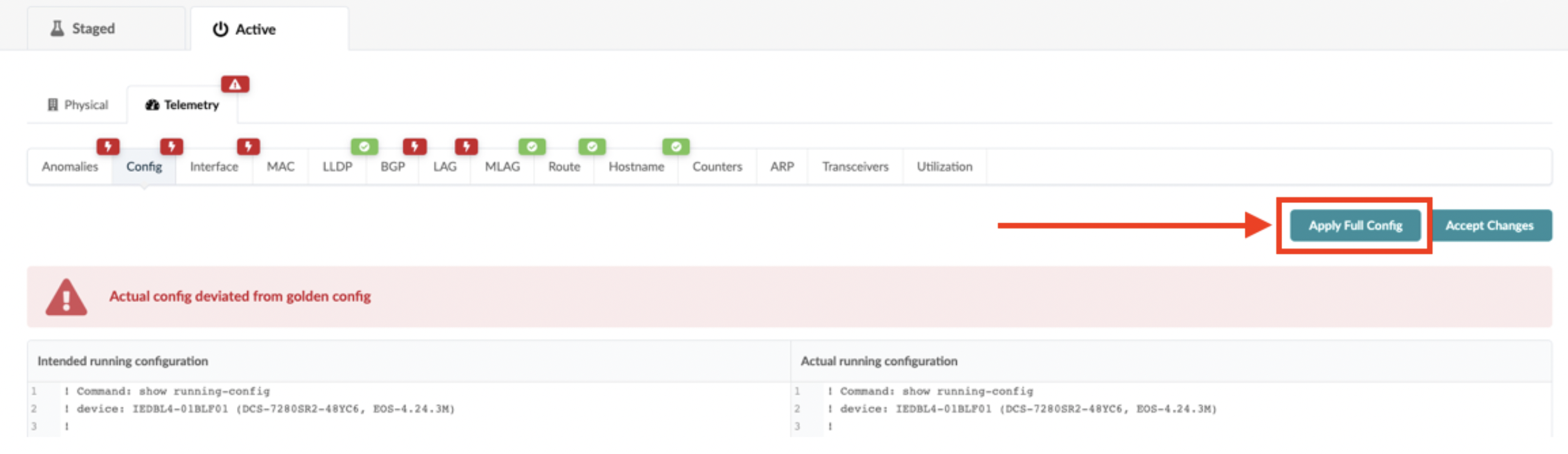Select the Anomalies telemetry tab
Viewport: 1568px width, 454px height.
(x=70, y=167)
